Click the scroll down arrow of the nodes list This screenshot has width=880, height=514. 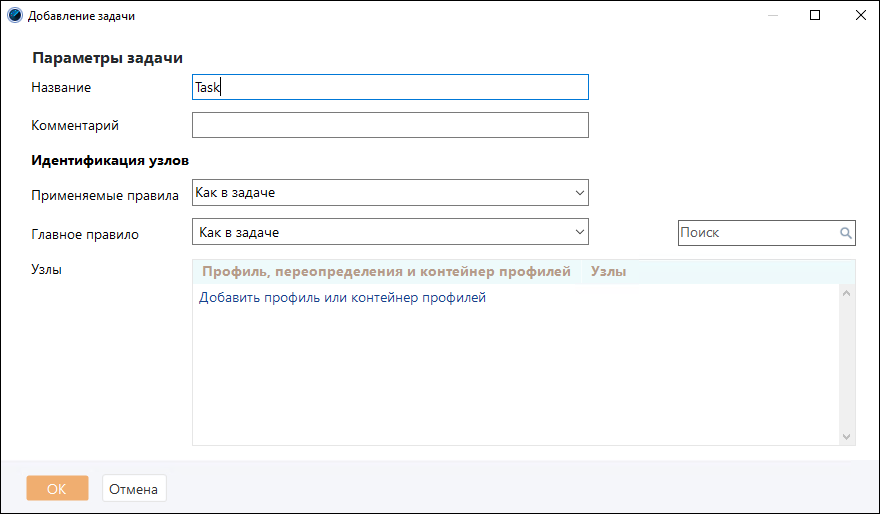click(x=848, y=436)
